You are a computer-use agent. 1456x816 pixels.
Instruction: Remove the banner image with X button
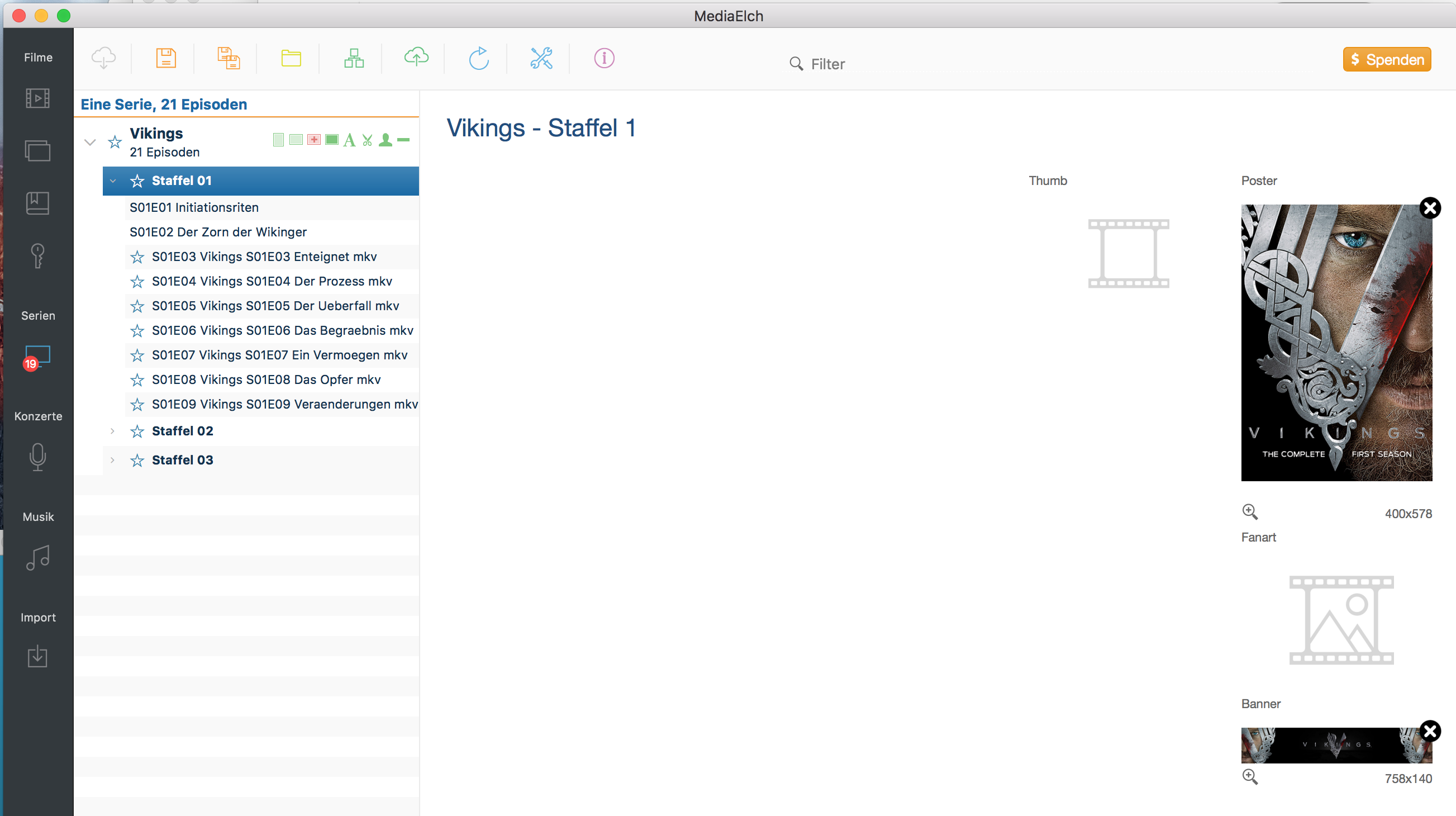pyautogui.click(x=1430, y=731)
